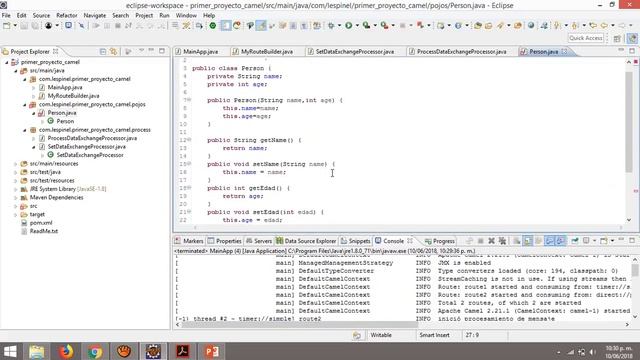Click the Windows Start button
This screenshot has height=360, width=640.
[x=10, y=351]
